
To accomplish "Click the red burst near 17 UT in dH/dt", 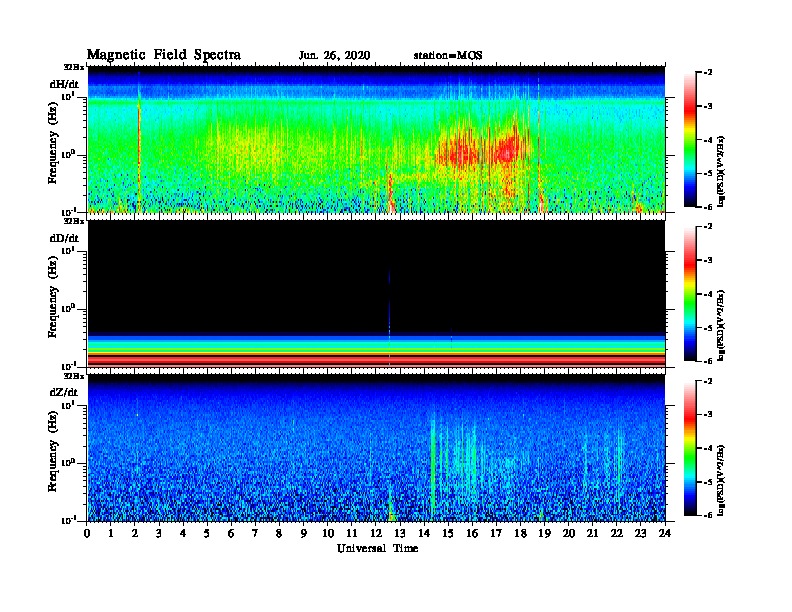I will [508, 151].
